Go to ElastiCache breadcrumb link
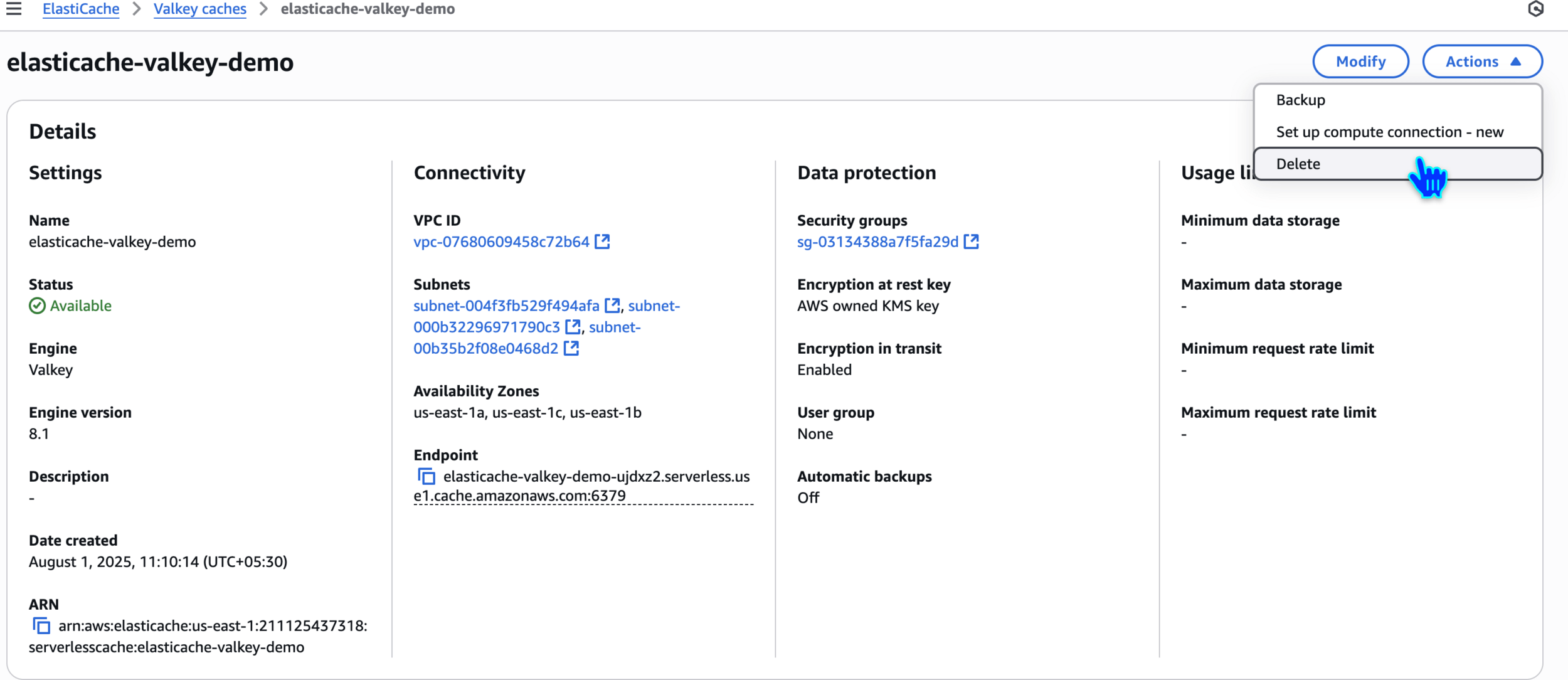This screenshot has width=1568, height=680. pos(81,9)
